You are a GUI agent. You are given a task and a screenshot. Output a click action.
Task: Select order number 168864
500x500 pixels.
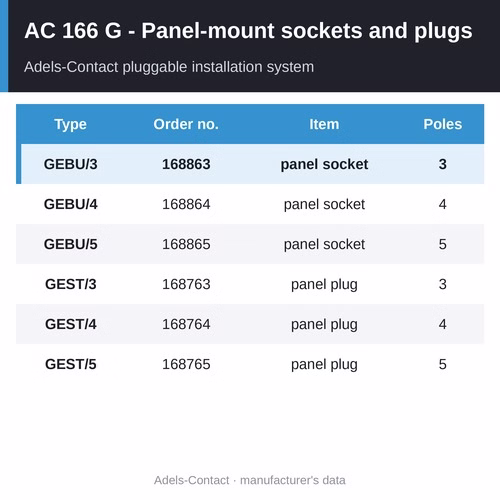186,204
